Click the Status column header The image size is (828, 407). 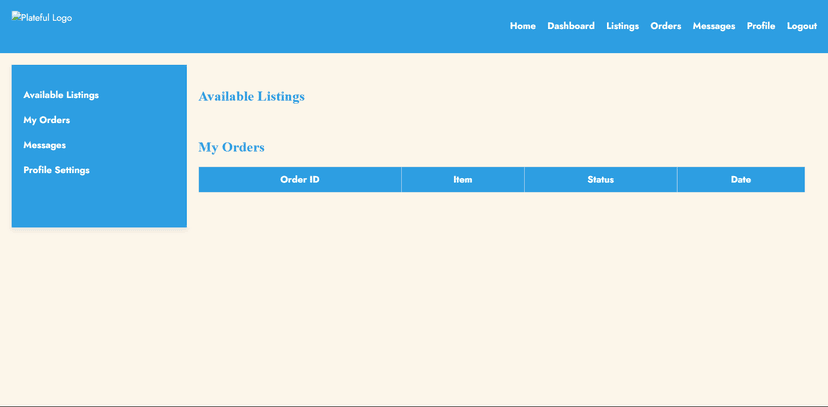tap(600, 180)
